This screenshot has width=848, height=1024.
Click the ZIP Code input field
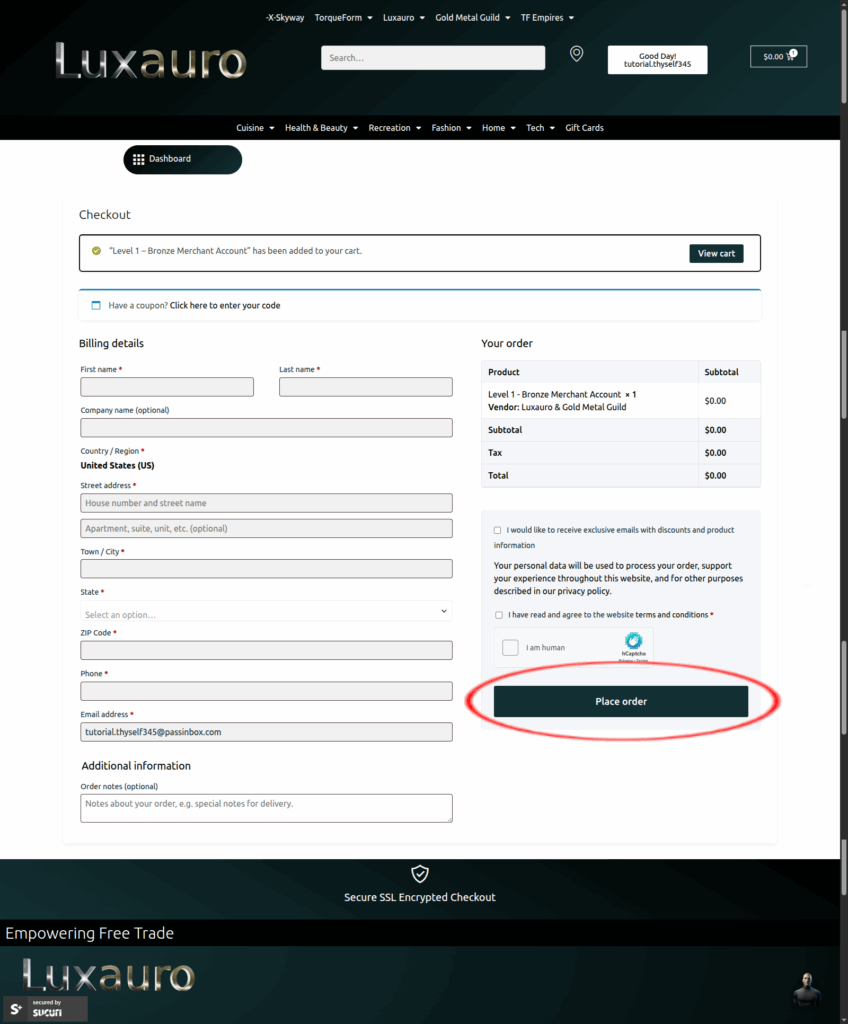(x=266, y=650)
